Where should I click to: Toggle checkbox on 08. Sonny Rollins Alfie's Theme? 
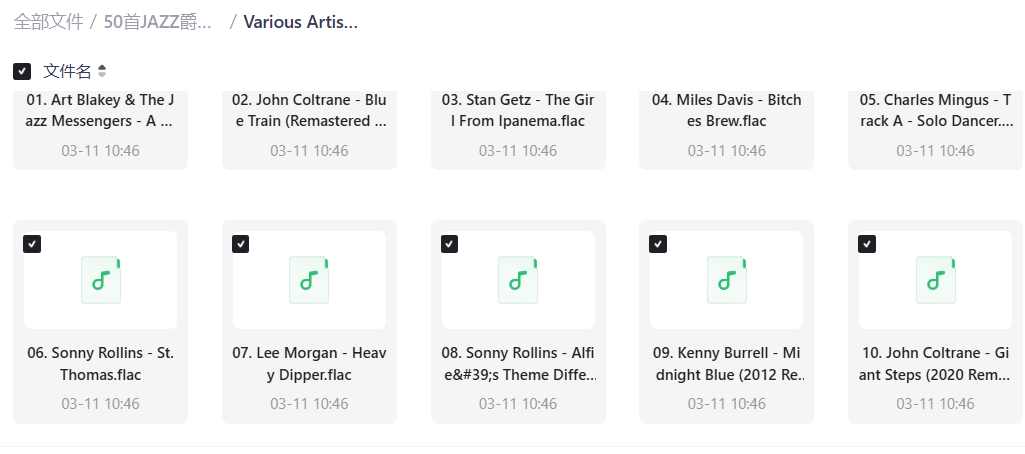pyautogui.click(x=449, y=244)
